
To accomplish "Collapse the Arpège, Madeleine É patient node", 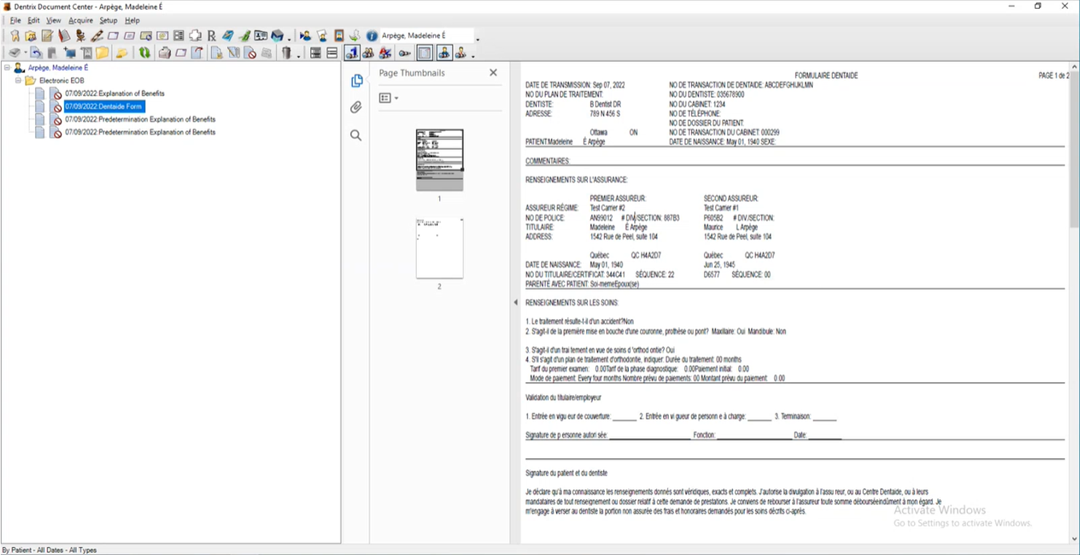I will (x=7, y=68).
